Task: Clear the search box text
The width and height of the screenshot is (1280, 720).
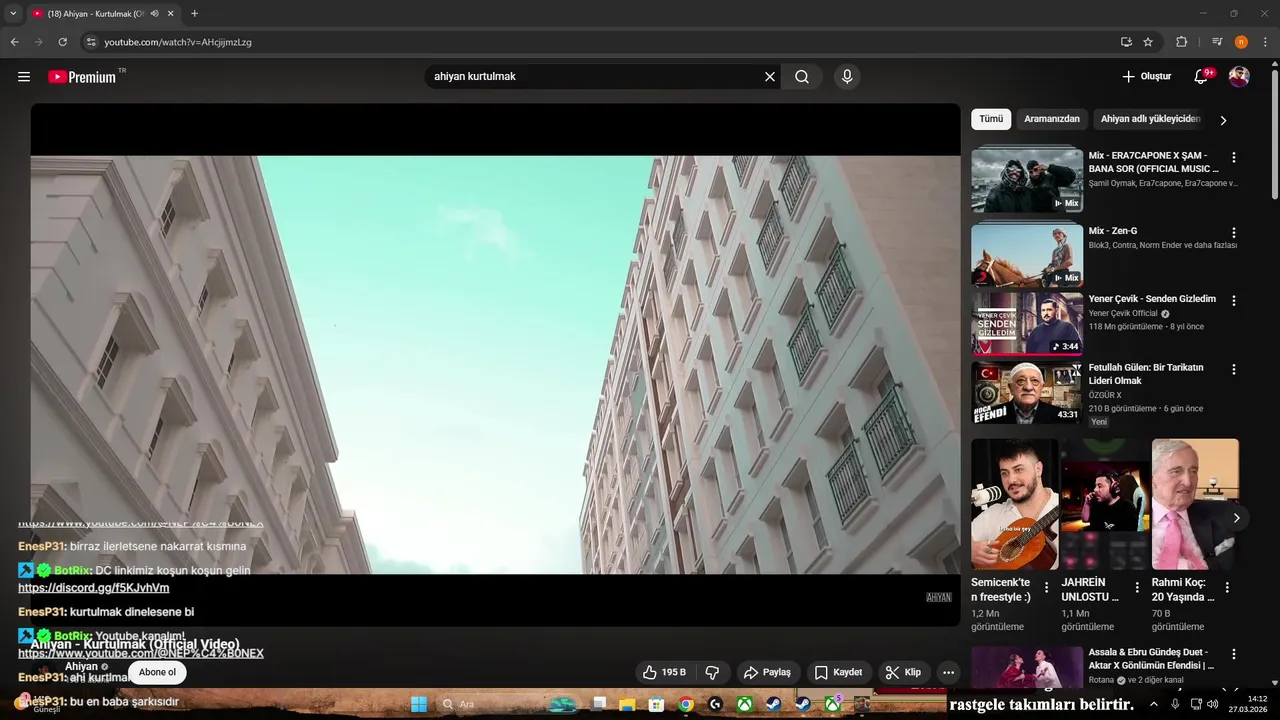Action: [x=770, y=77]
